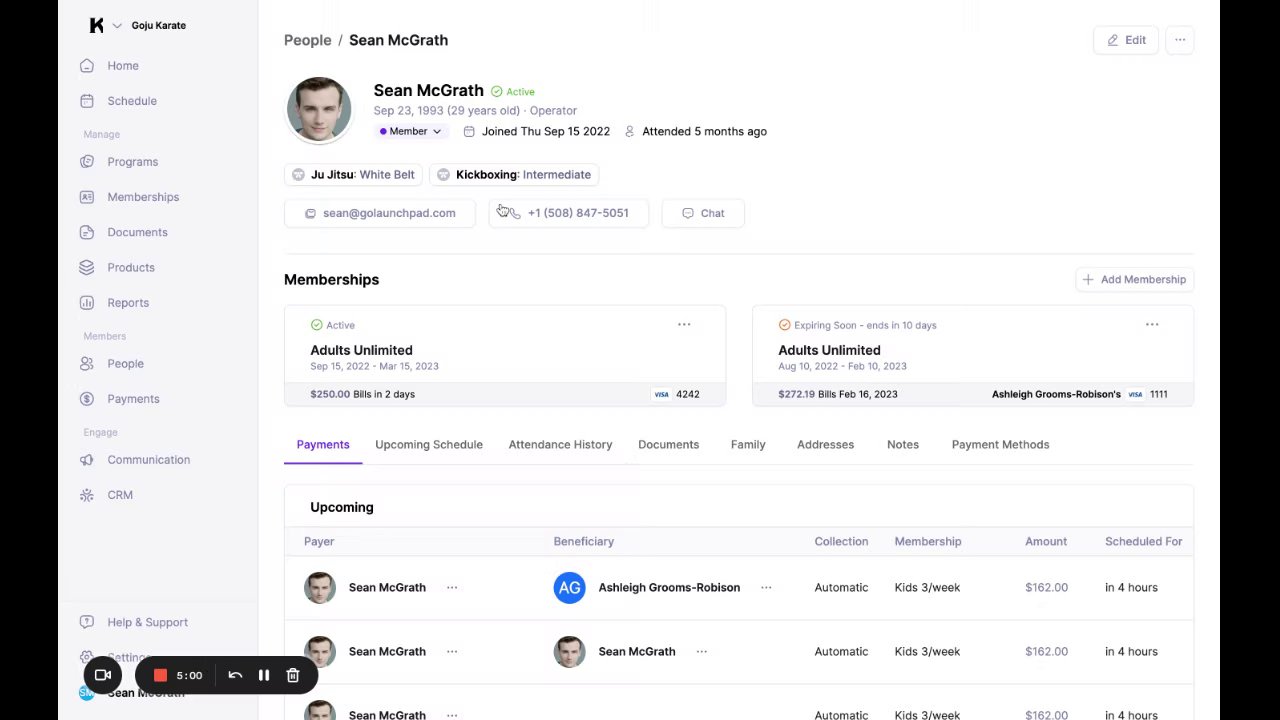The width and height of the screenshot is (1280, 720).
Task: Click the Visa 1111 card indicator
Action: (x=1148, y=394)
